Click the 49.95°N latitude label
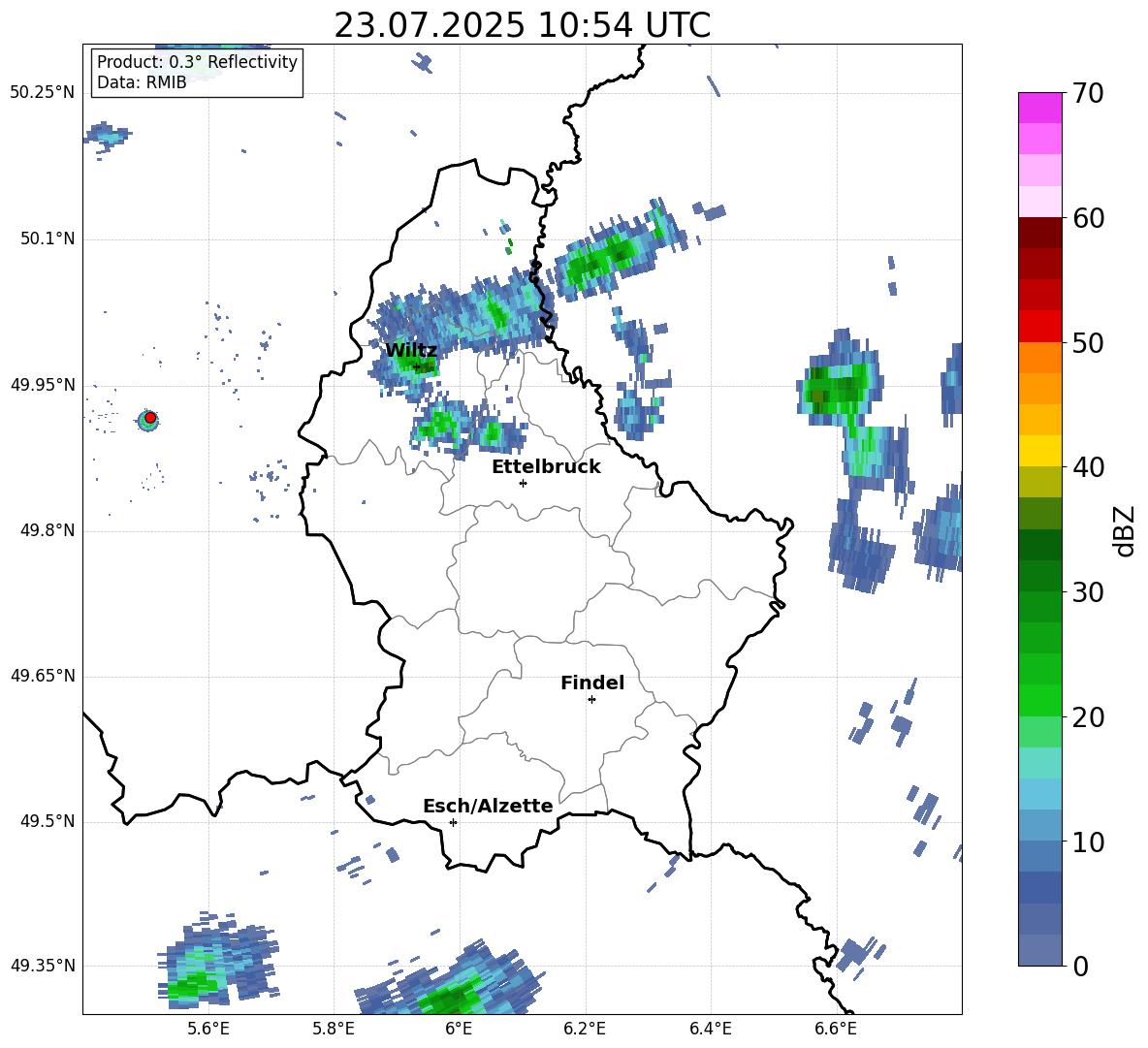Viewport: 1148px width, 1048px height. tap(43, 385)
